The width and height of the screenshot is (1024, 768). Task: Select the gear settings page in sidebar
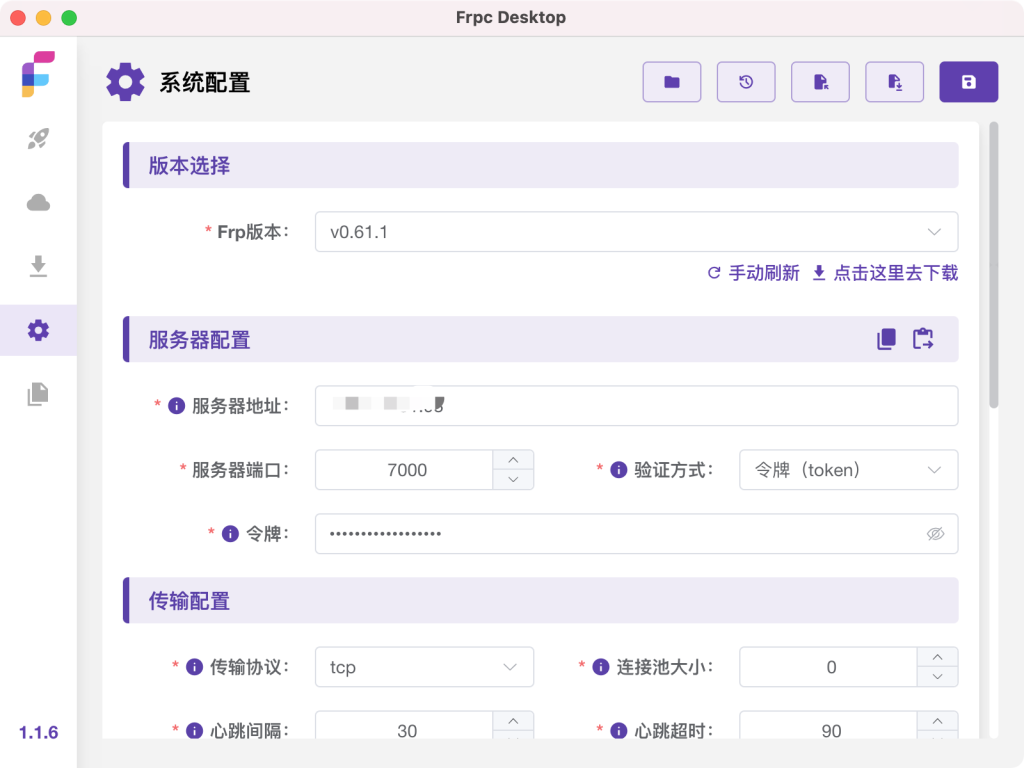point(38,330)
